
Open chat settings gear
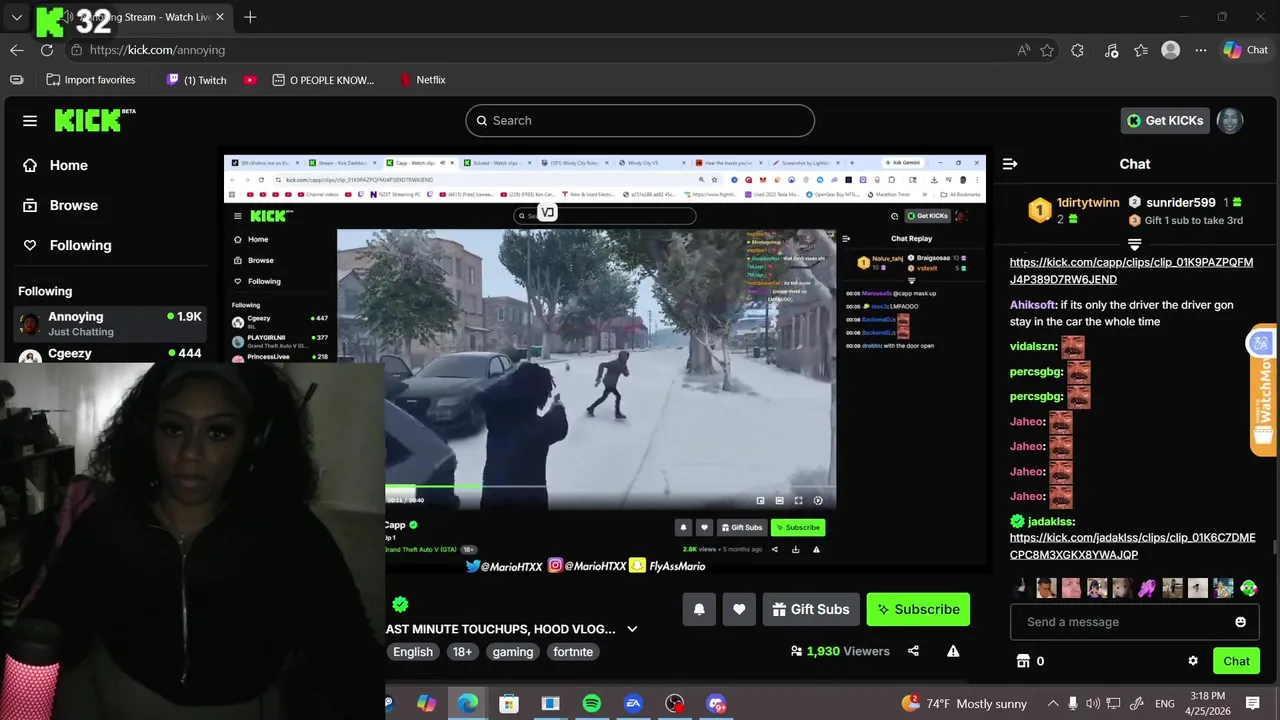click(1193, 661)
